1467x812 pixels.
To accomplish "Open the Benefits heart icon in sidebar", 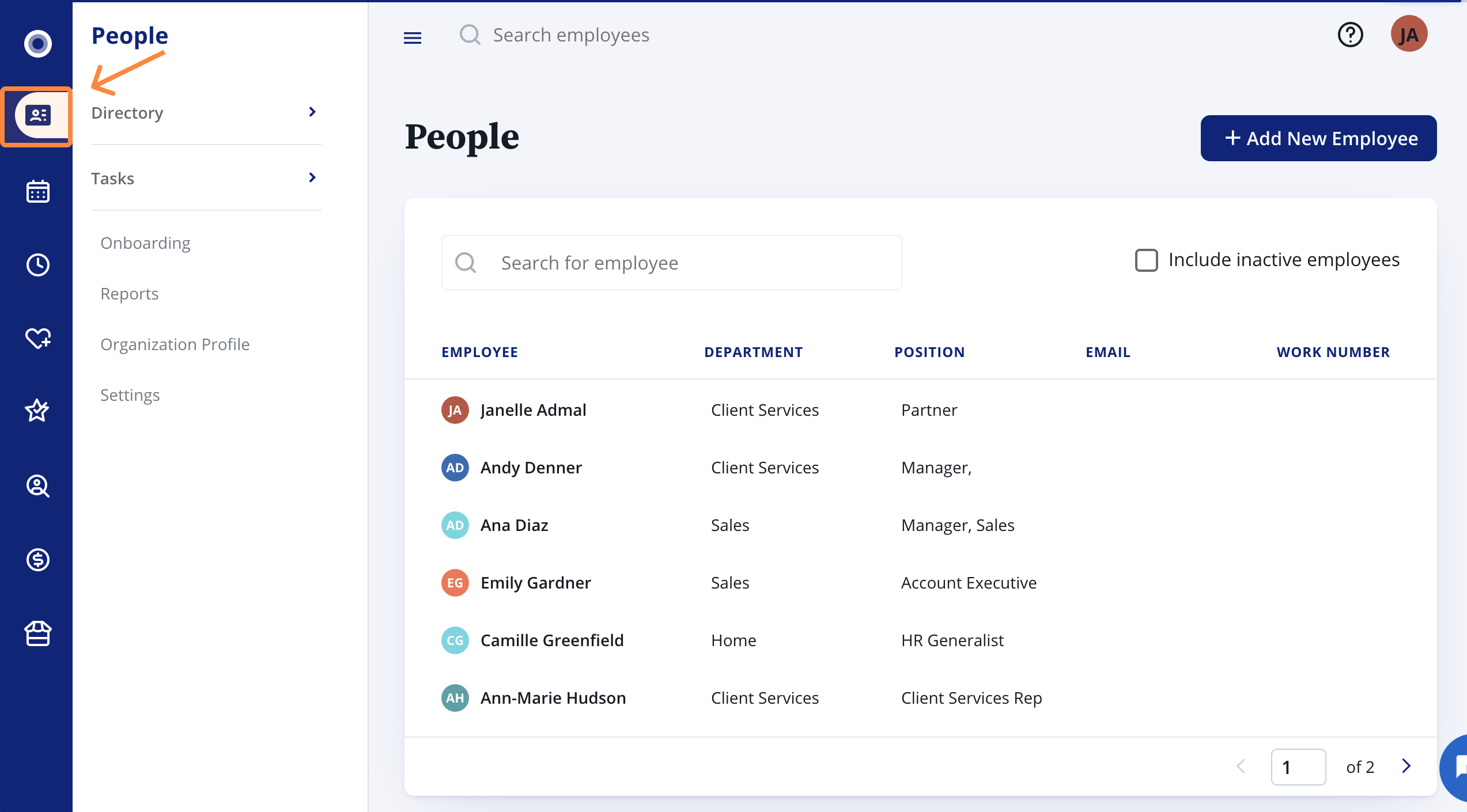I will coord(36,339).
